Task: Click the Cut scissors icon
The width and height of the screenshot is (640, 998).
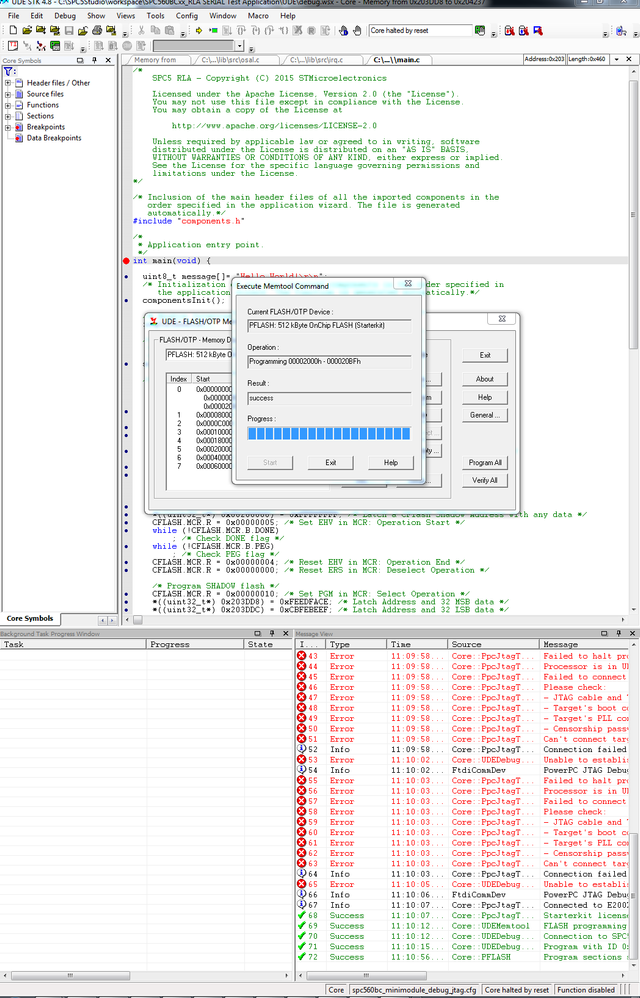Action: [x=141, y=30]
